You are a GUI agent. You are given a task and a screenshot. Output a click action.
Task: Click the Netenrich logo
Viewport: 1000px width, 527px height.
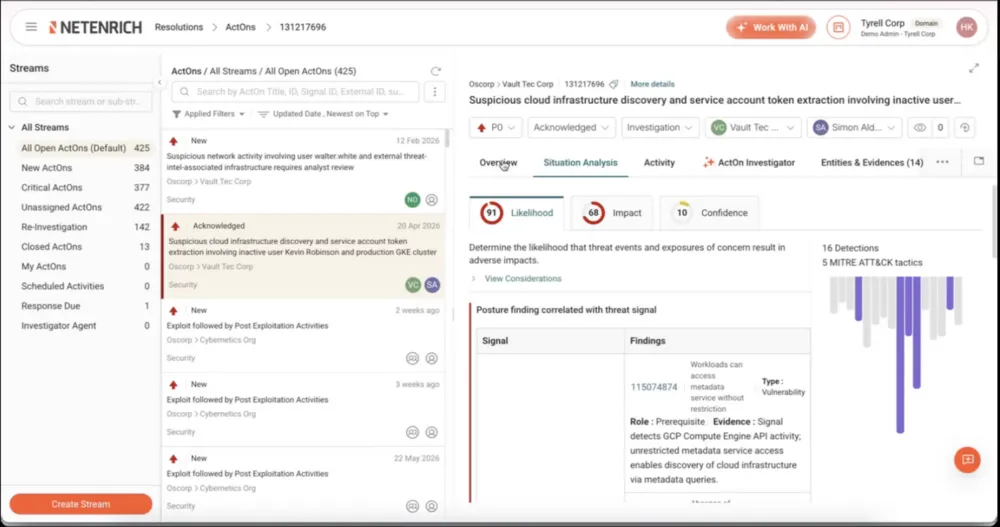tap(96, 27)
